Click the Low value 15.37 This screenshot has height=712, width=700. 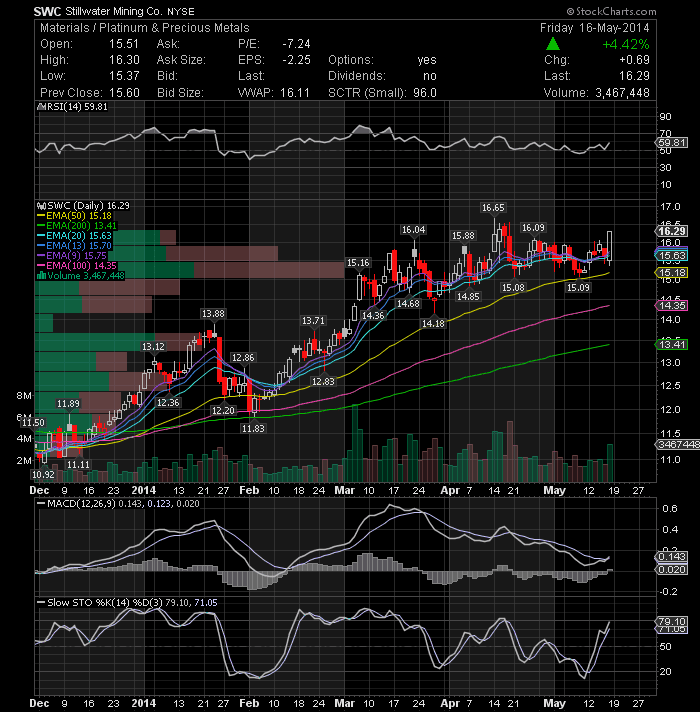(124, 76)
